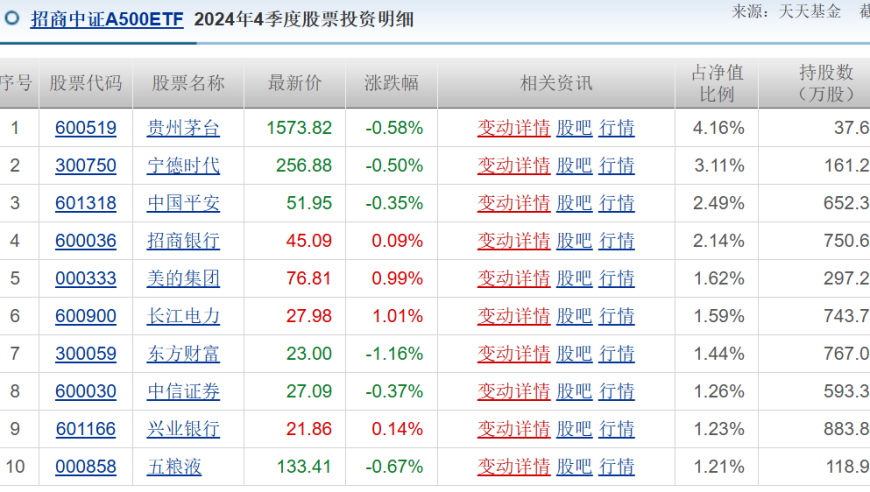Open 五粮液 stock name link
Screen dimensions: 870x492
(x=174, y=467)
